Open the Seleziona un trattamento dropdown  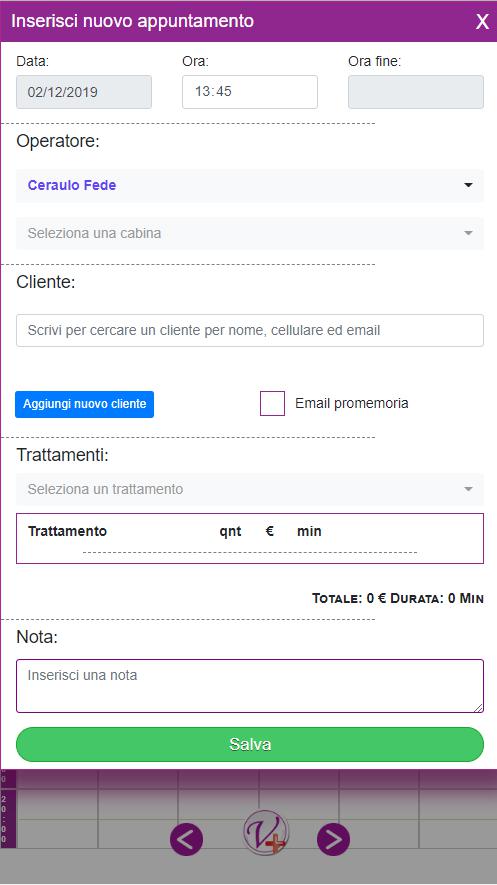(x=250, y=489)
